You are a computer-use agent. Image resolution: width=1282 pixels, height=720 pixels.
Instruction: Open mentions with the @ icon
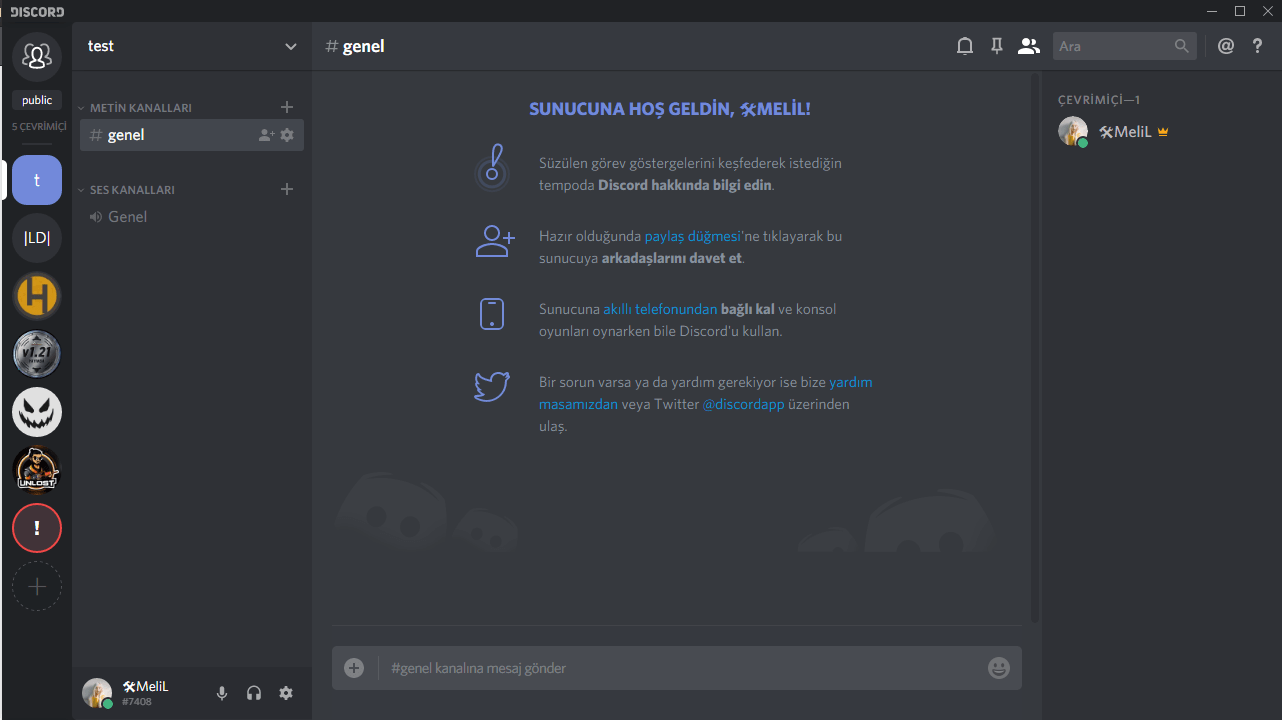[x=1226, y=46]
